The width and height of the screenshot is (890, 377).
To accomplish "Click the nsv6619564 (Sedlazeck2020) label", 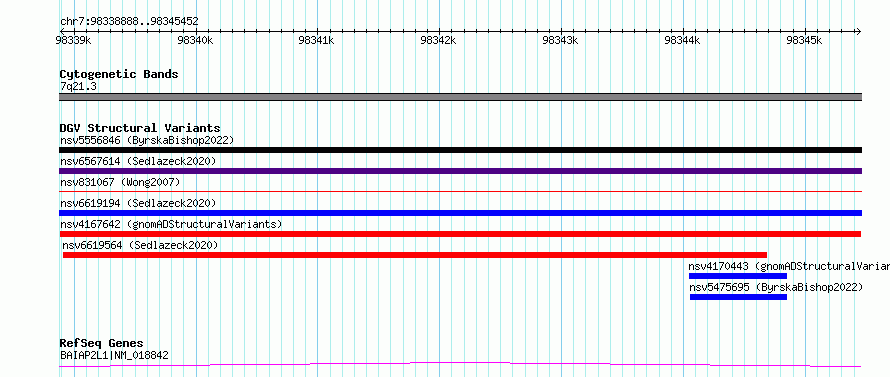I will pos(140,245).
